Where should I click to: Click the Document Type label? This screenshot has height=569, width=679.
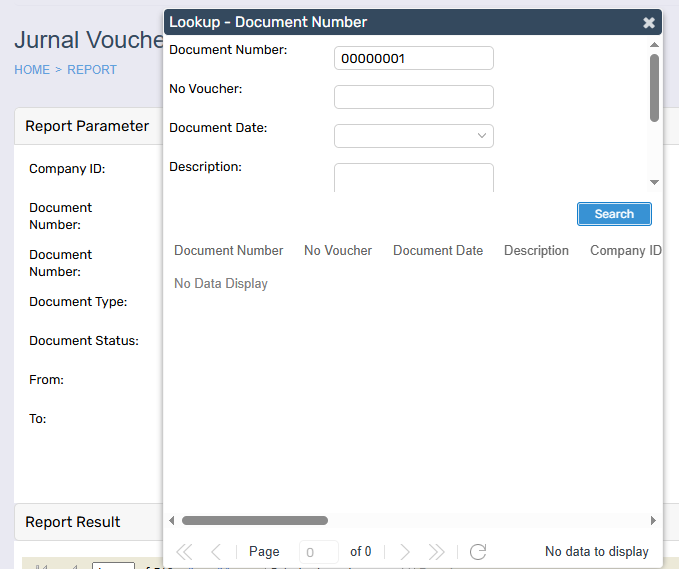click(x=78, y=301)
